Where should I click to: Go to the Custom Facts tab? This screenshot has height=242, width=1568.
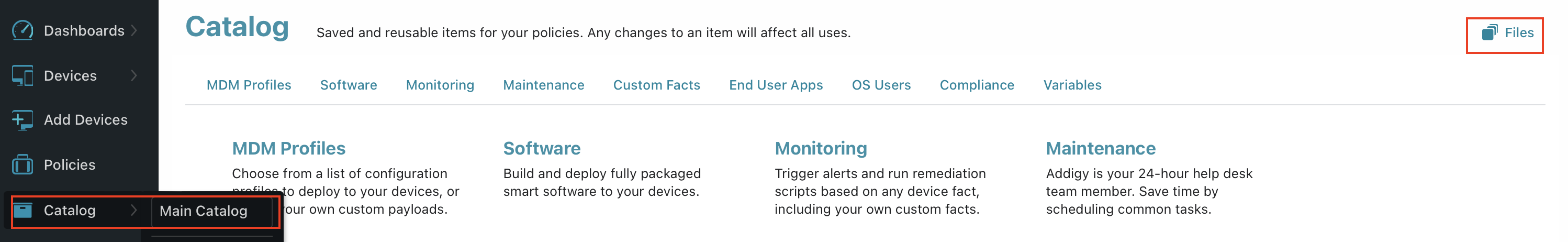pyautogui.click(x=657, y=85)
